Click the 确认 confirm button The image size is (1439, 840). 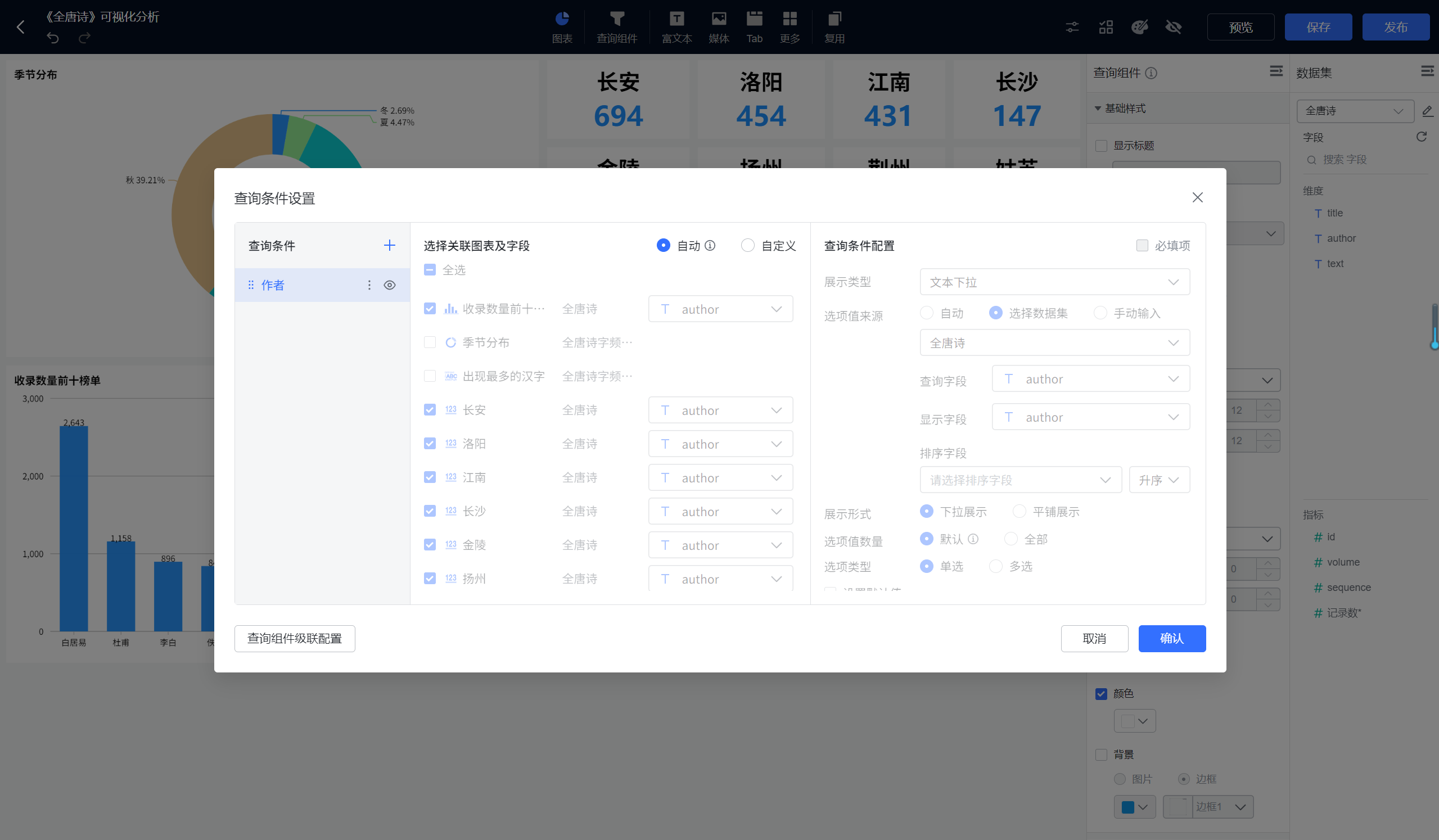(x=1172, y=638)
